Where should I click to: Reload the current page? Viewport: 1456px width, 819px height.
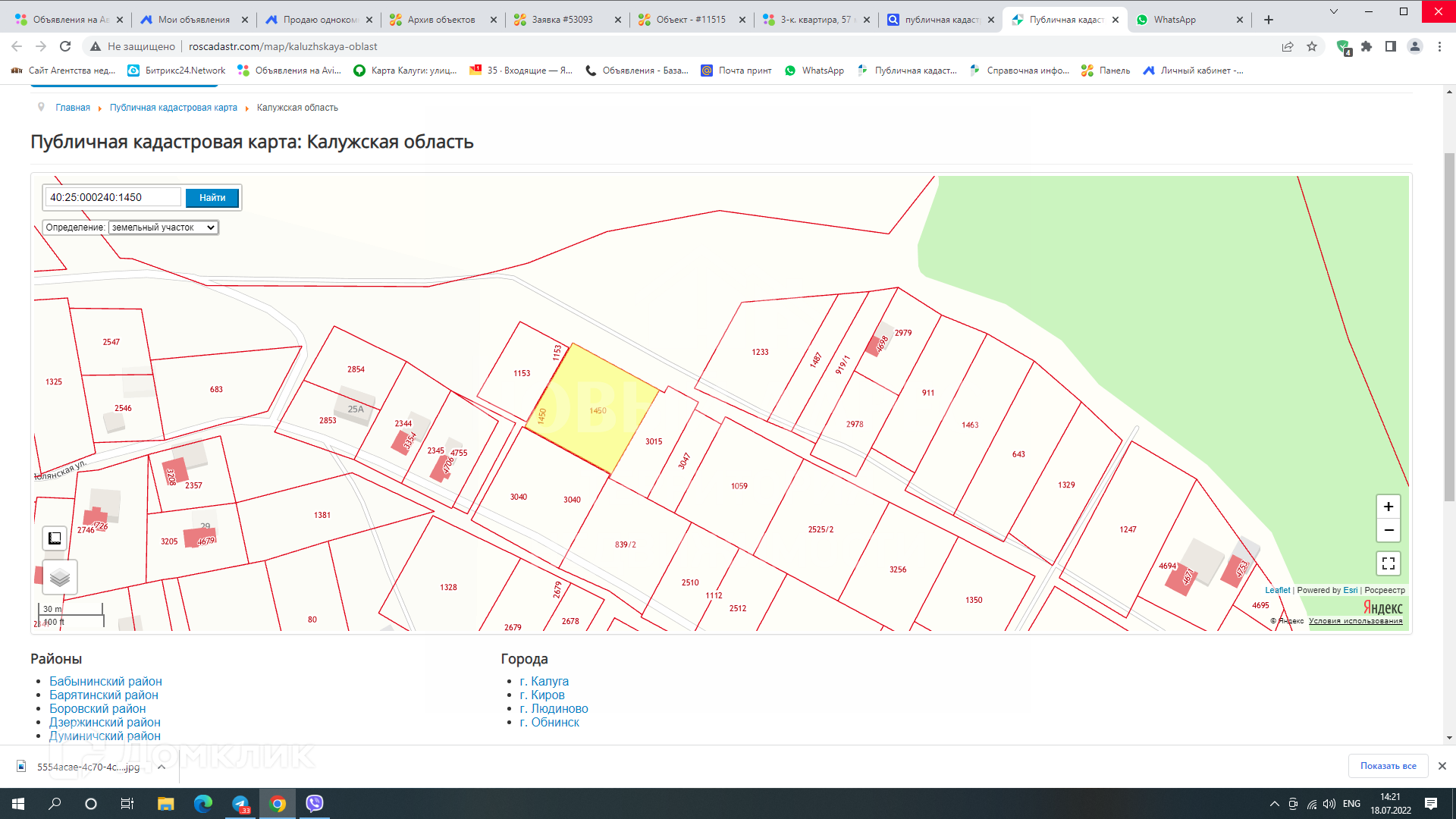point(65,46)
